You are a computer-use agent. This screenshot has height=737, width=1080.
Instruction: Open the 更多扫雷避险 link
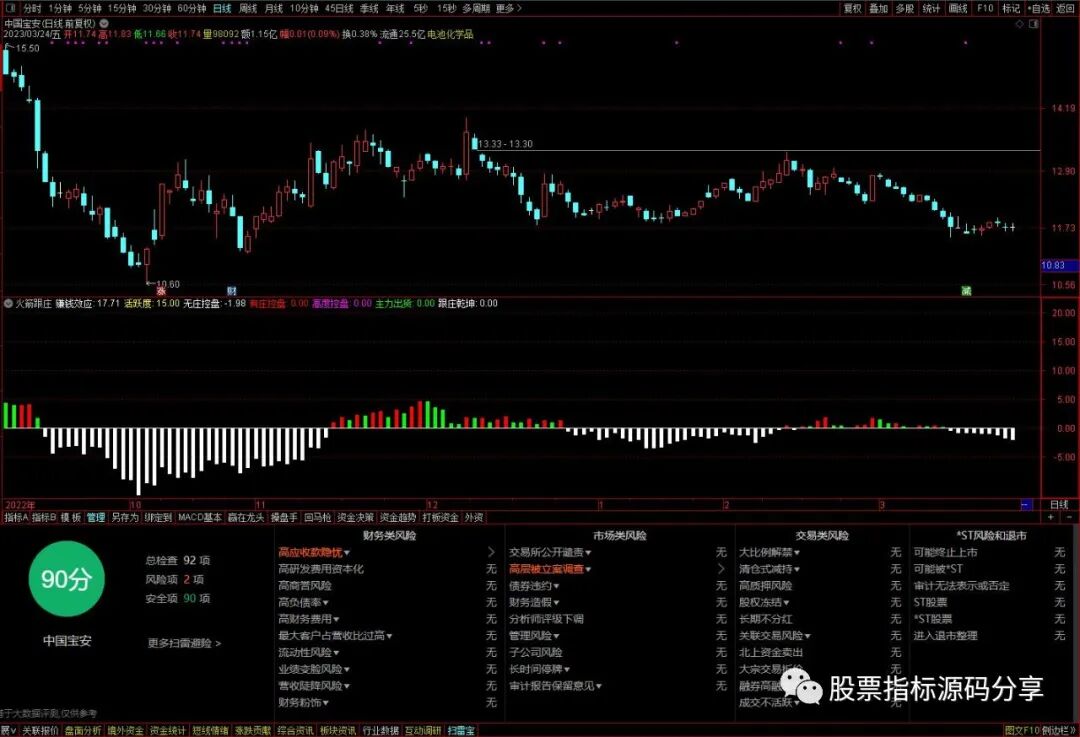point(184,643)
